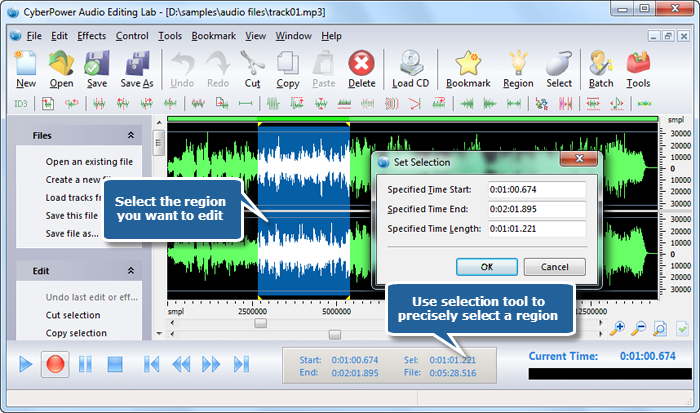
Task: Open the Window menu
Action: 293,36
